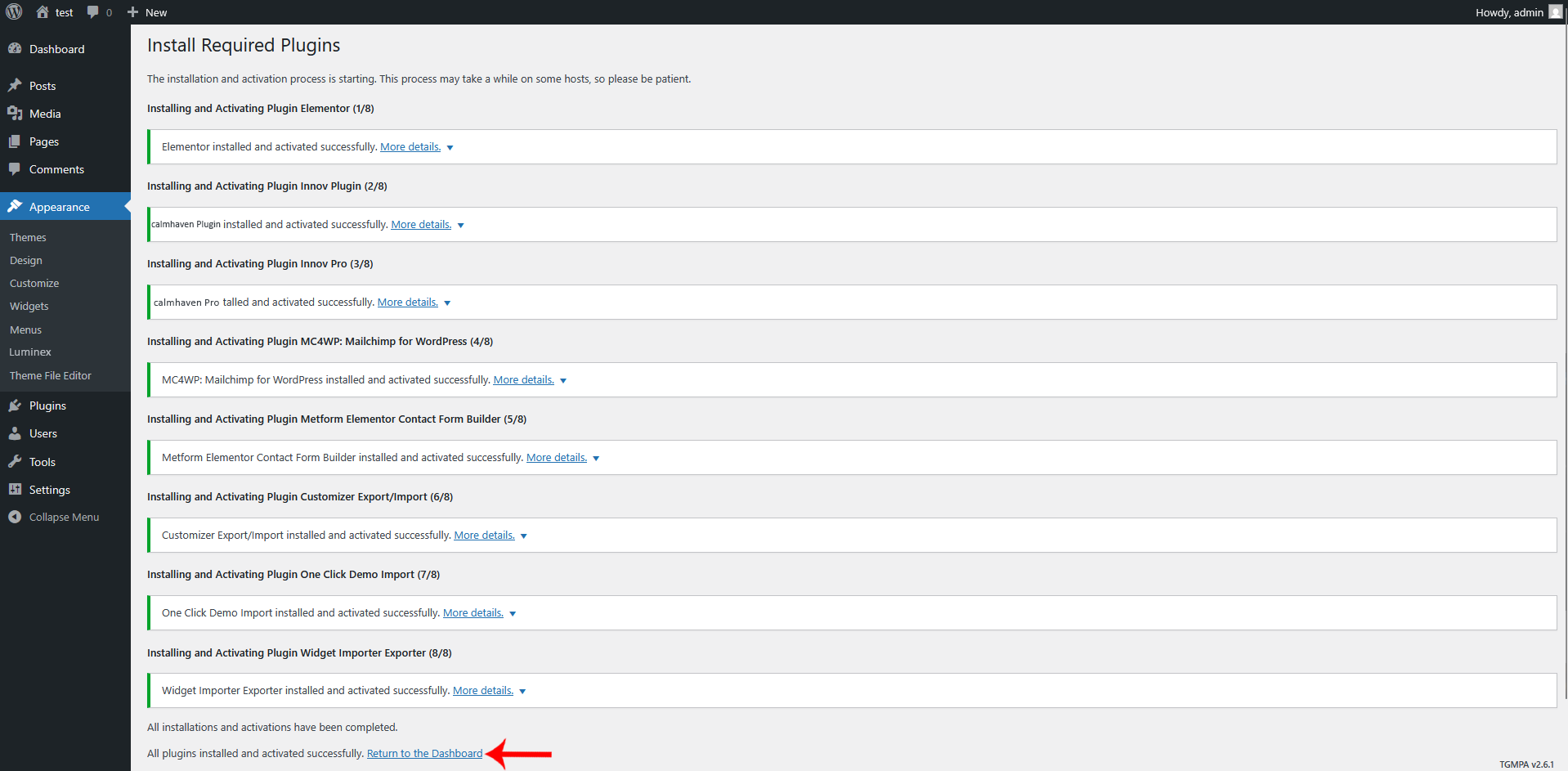1568x771 pixels.
Task: Click the Media icon in sidebar
Action: (15, 114)
